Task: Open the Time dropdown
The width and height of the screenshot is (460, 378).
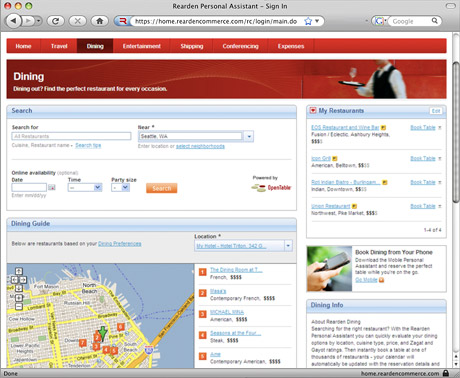Action: point(85,187)
